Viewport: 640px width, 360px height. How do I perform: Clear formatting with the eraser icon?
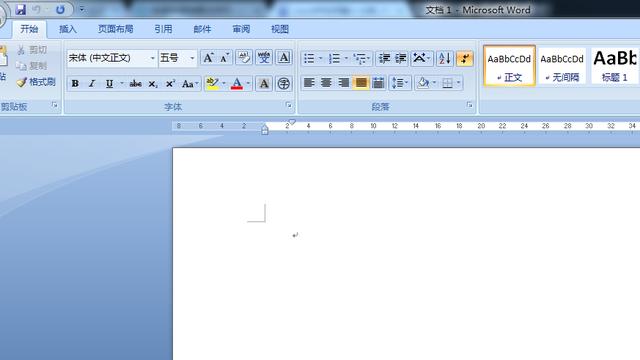point(244,58)
